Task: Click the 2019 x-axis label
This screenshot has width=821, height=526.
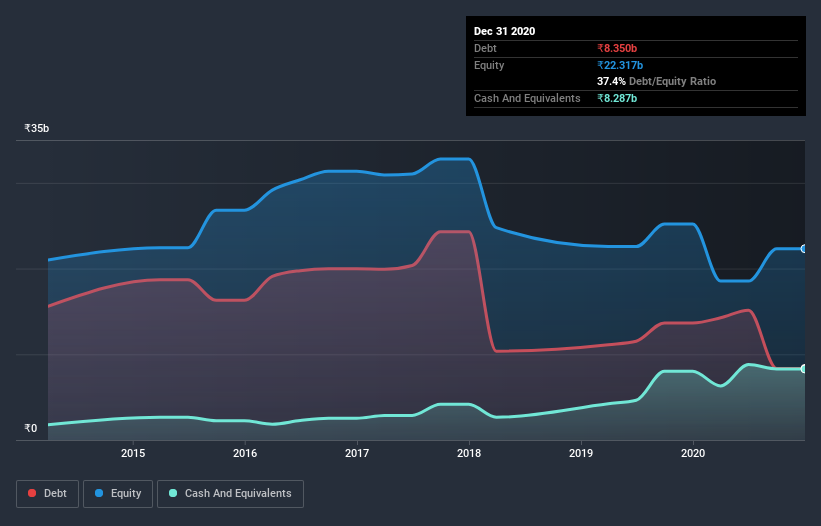Action: [x=581, y=453]
